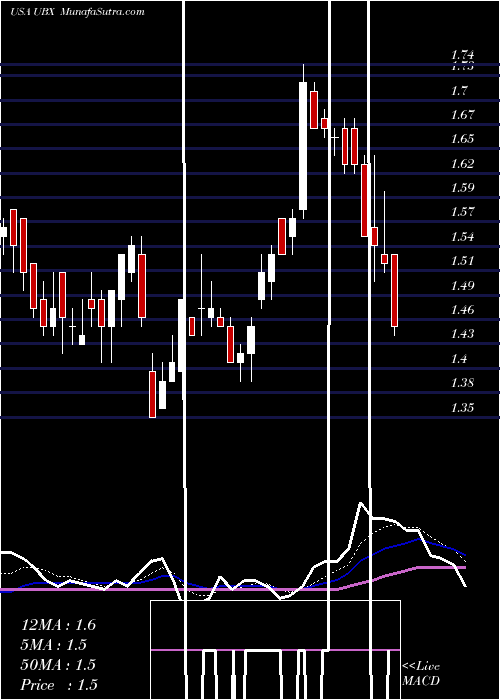Screen dimensions: 500x700
Task: Click the tallest white candlestick near 1.7
Action: (x=303, y=146)
